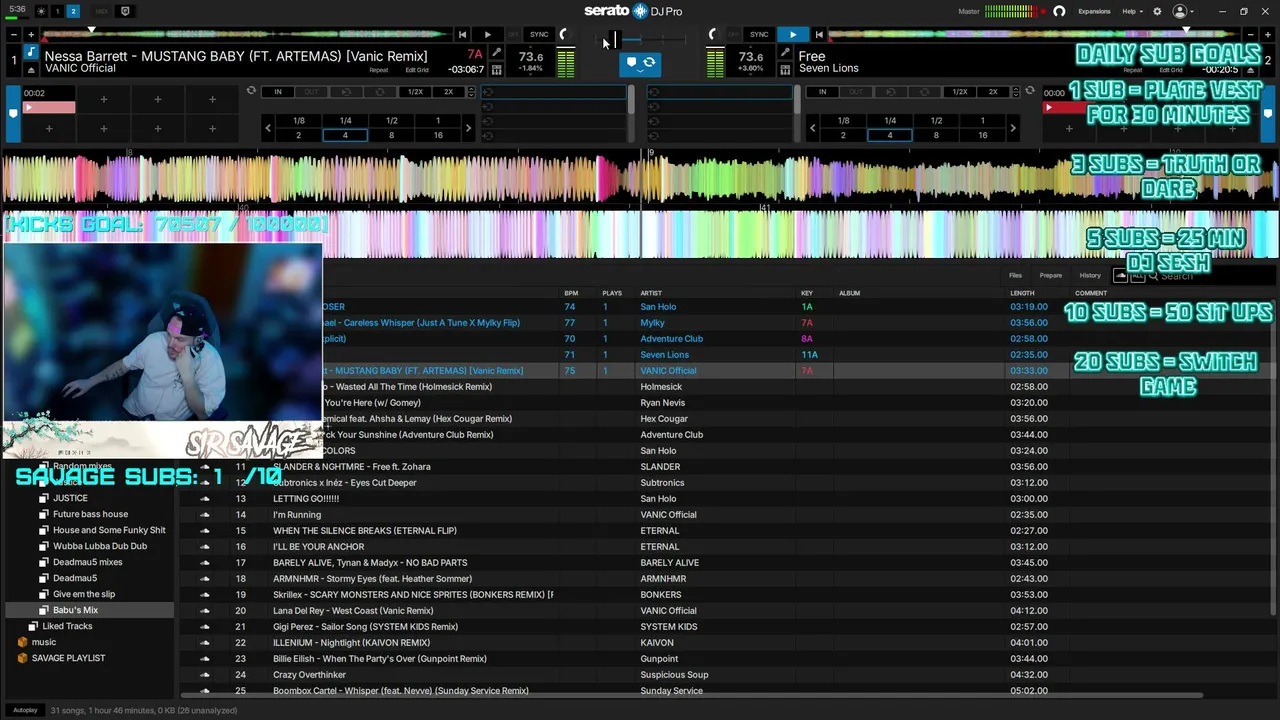Open left deck key/tuning tool

pyautogui.click(x=496, y=53)
